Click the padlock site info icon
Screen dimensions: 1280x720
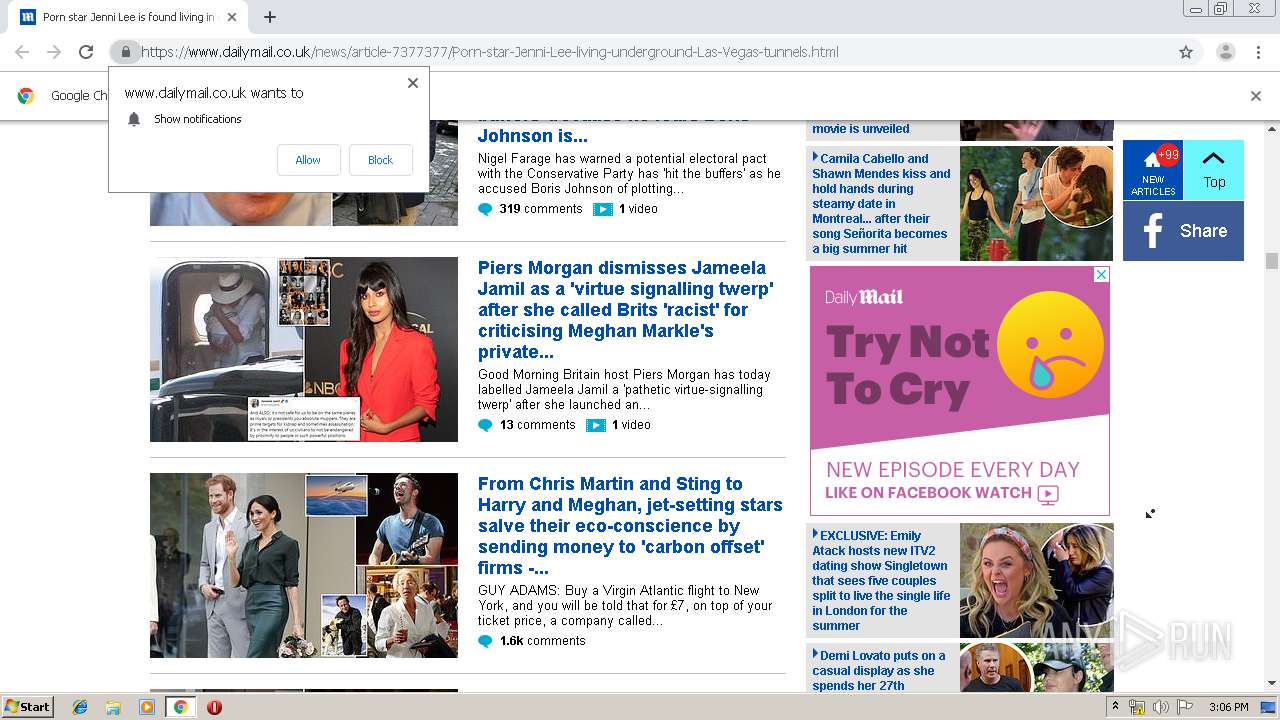(x=125, y=52)
